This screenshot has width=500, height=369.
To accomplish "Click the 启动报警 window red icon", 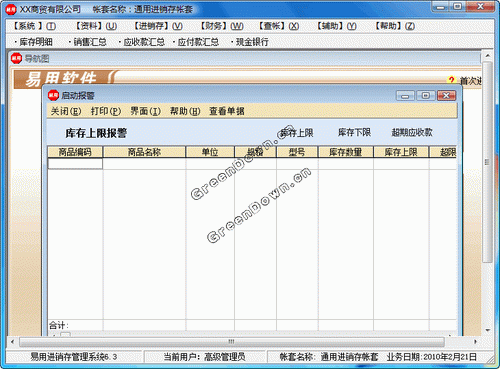I will point(53,95).
